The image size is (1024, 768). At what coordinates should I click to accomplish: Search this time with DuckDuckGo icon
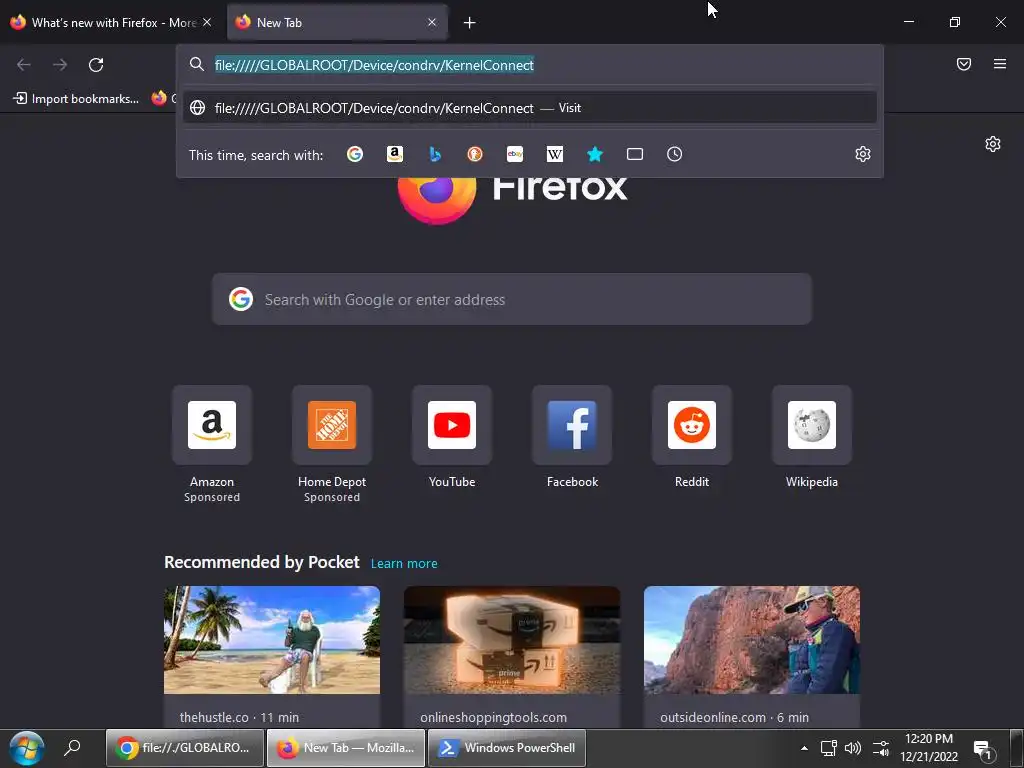click(x=475, y=154)
